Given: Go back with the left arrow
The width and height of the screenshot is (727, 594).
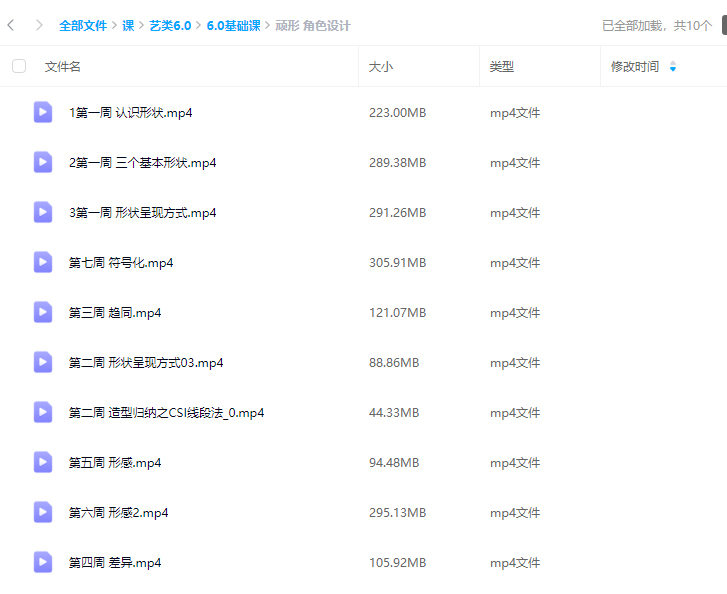Looking at the screenshot, I should pos(11,25).
